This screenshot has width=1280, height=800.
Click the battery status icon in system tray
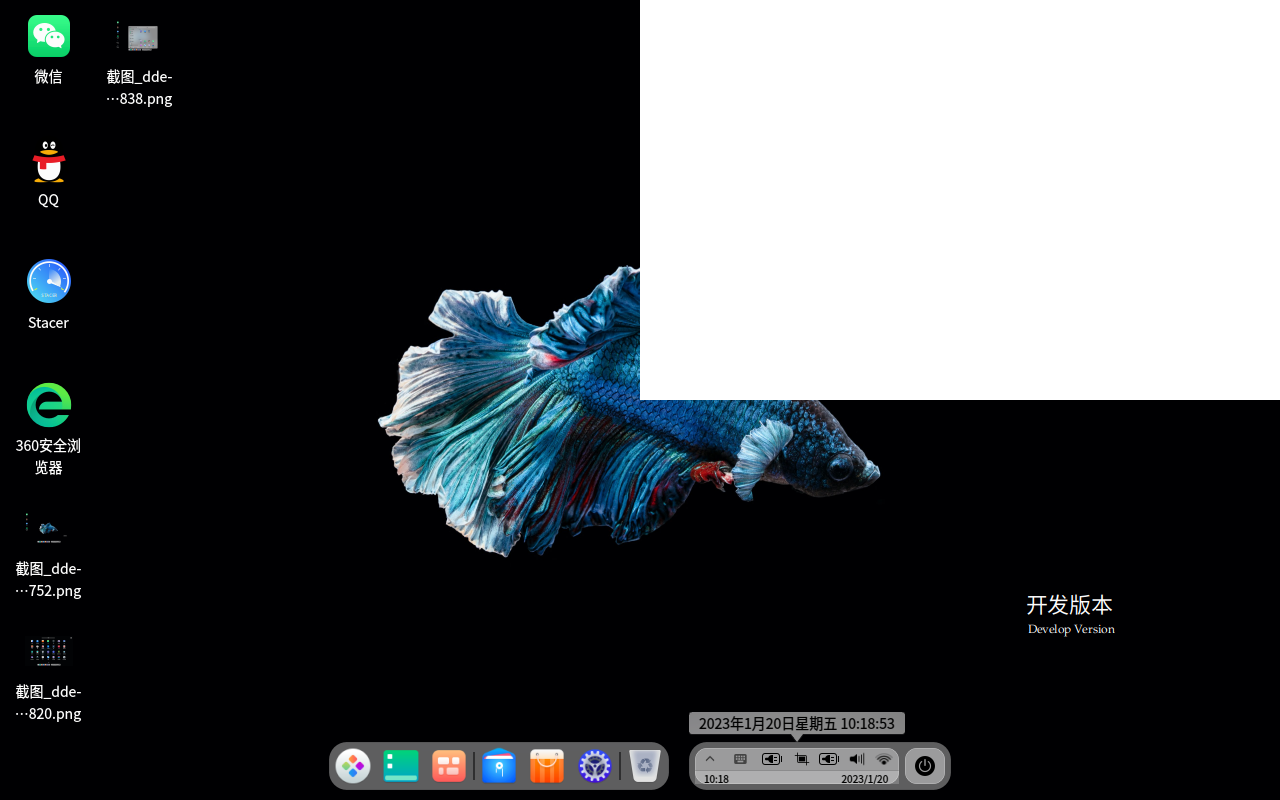[771, 759]
